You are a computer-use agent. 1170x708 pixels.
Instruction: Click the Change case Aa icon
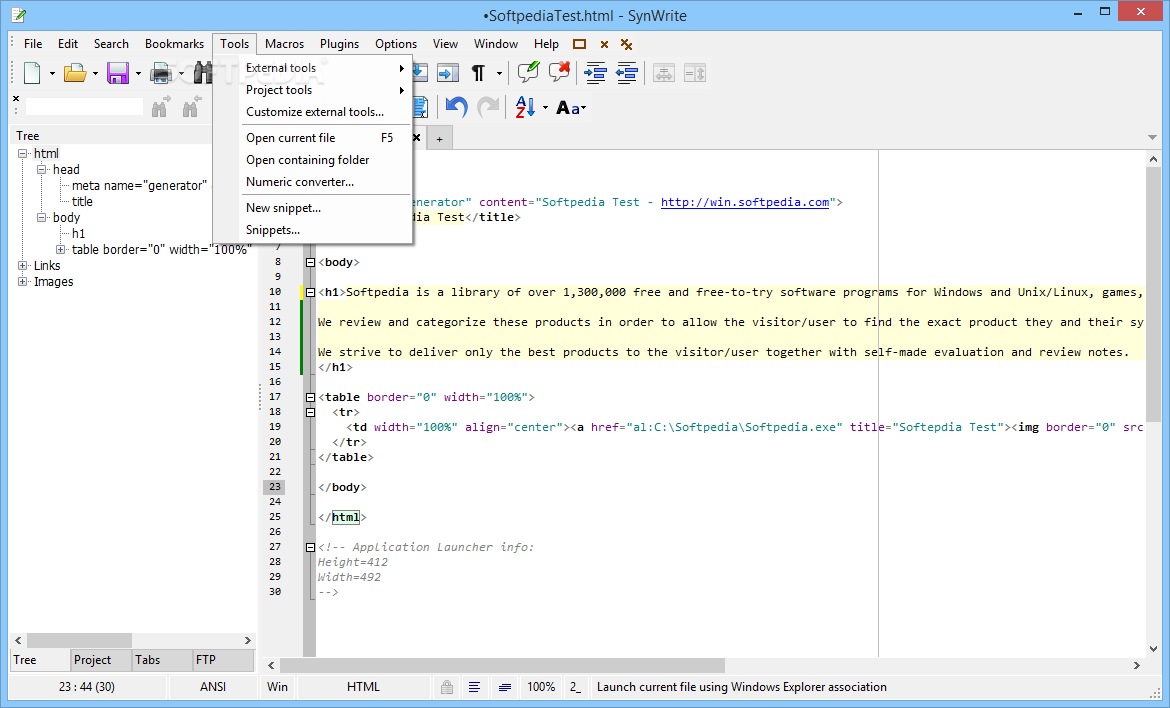pyautogui.click(x=568, y=108)
